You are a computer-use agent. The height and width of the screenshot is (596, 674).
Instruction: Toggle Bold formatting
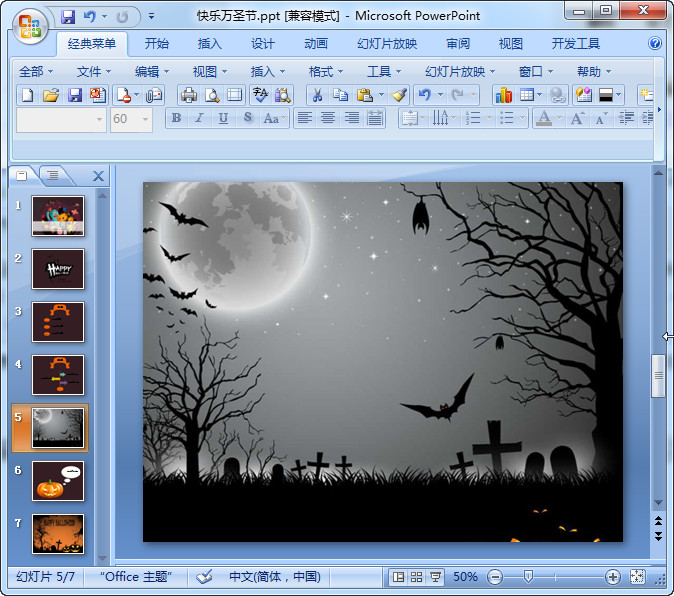point(176,118)
